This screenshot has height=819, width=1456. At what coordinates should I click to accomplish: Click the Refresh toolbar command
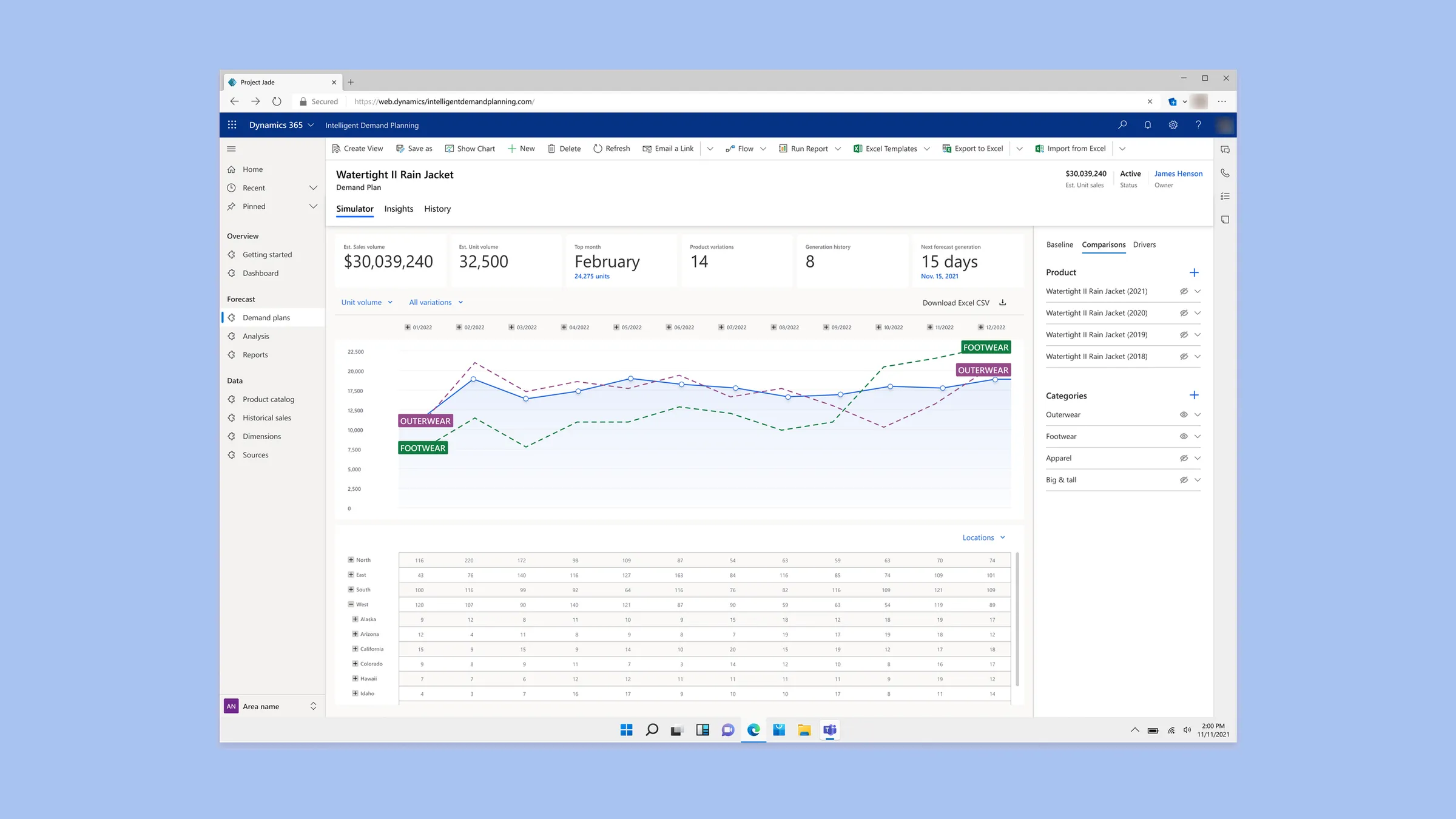click(612, 149)
